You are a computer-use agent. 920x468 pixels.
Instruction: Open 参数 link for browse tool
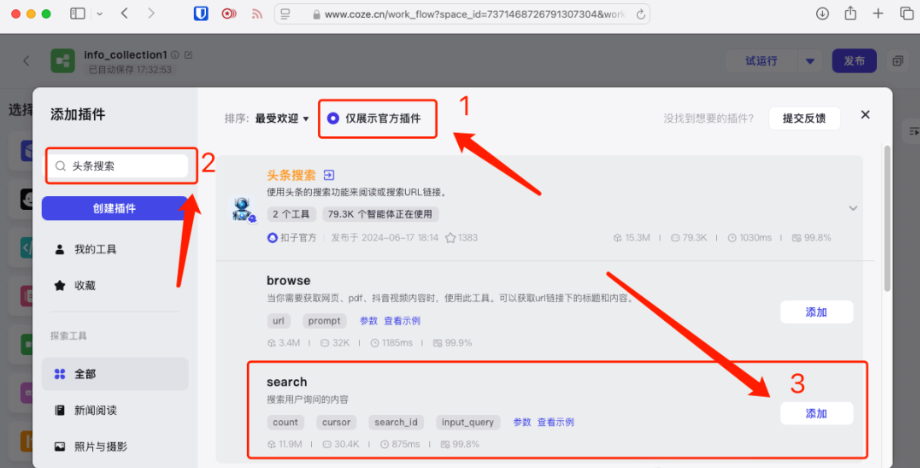pos(368,321)
